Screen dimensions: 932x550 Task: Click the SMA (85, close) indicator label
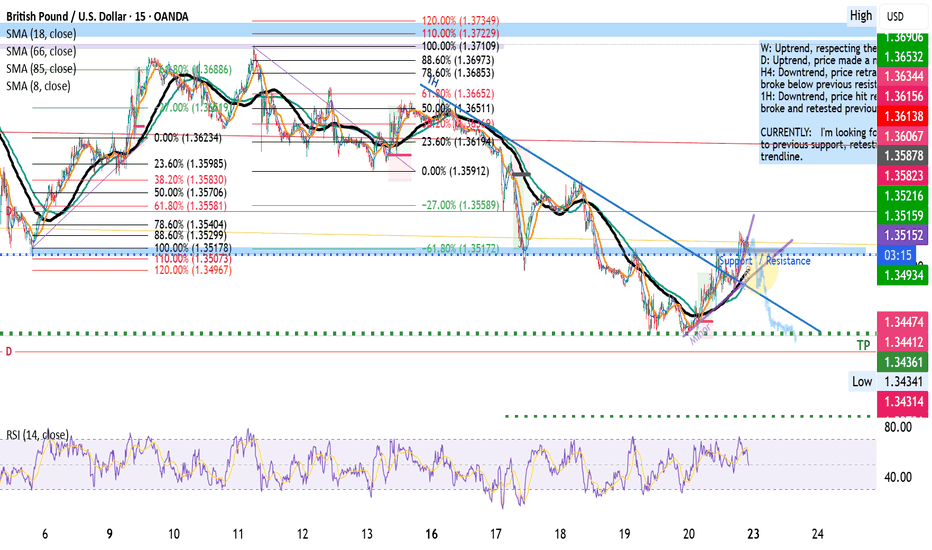[40, 68]
